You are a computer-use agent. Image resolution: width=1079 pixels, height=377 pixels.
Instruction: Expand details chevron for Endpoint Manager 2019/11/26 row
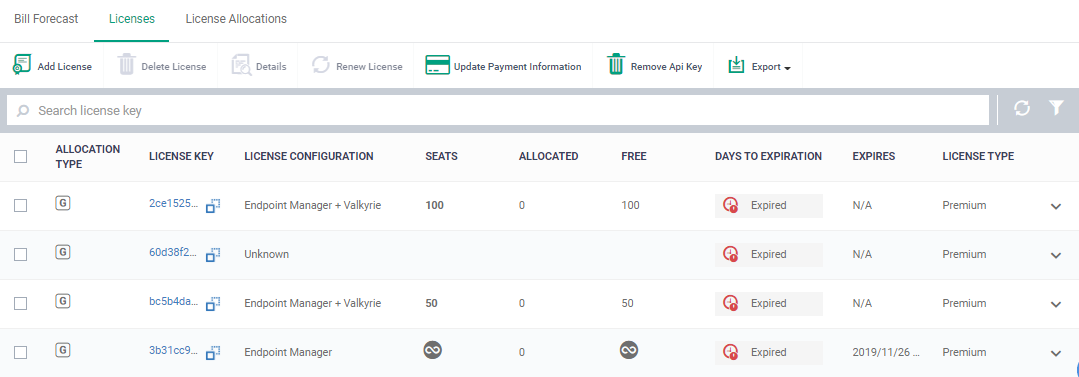click(1056, 353)
